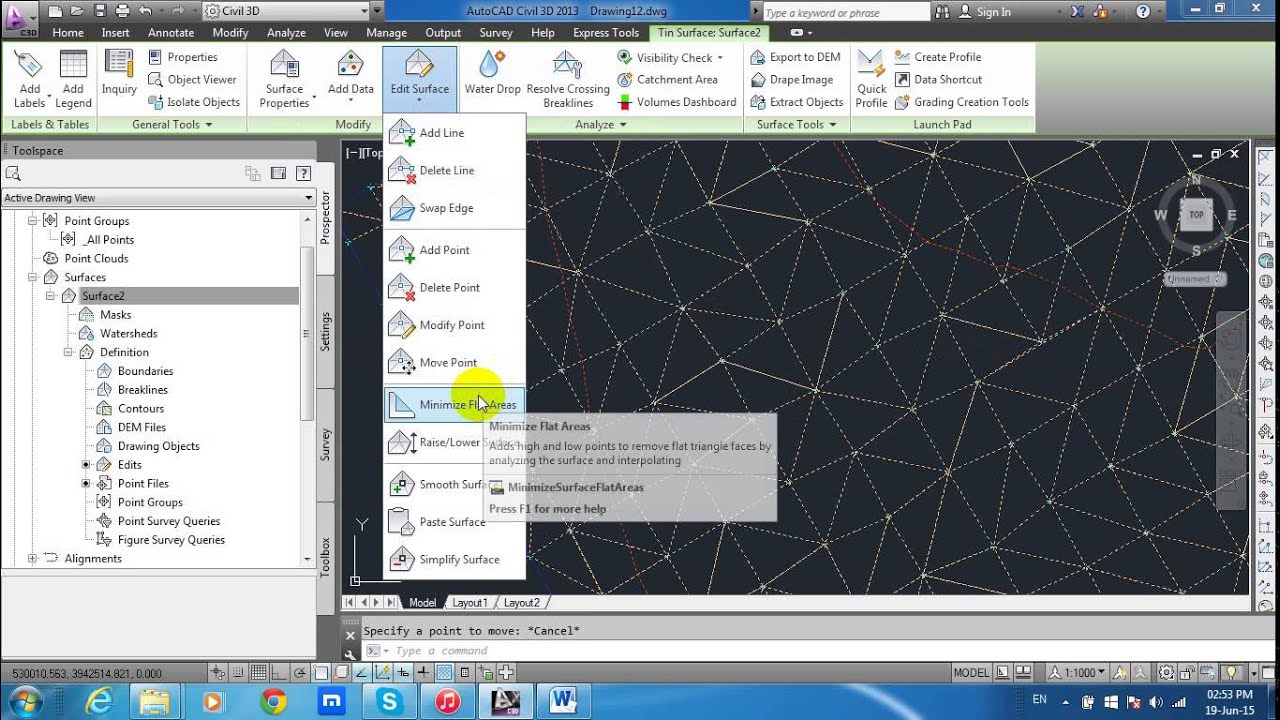Click the Add Labels ribbon icon
1280x720 pixels.
tap(29, 78)
